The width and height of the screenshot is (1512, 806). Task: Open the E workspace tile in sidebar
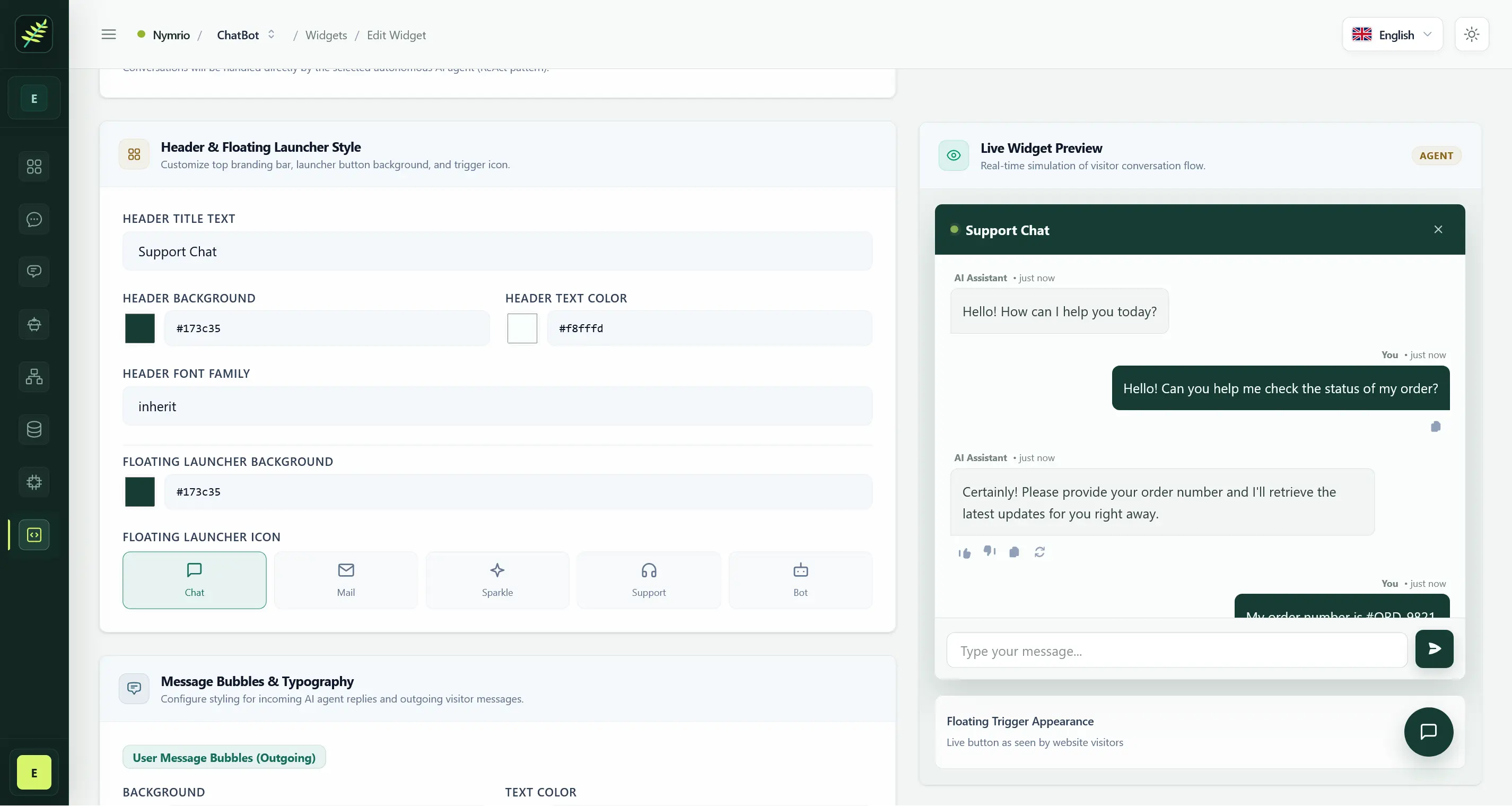tap(34, 99)
